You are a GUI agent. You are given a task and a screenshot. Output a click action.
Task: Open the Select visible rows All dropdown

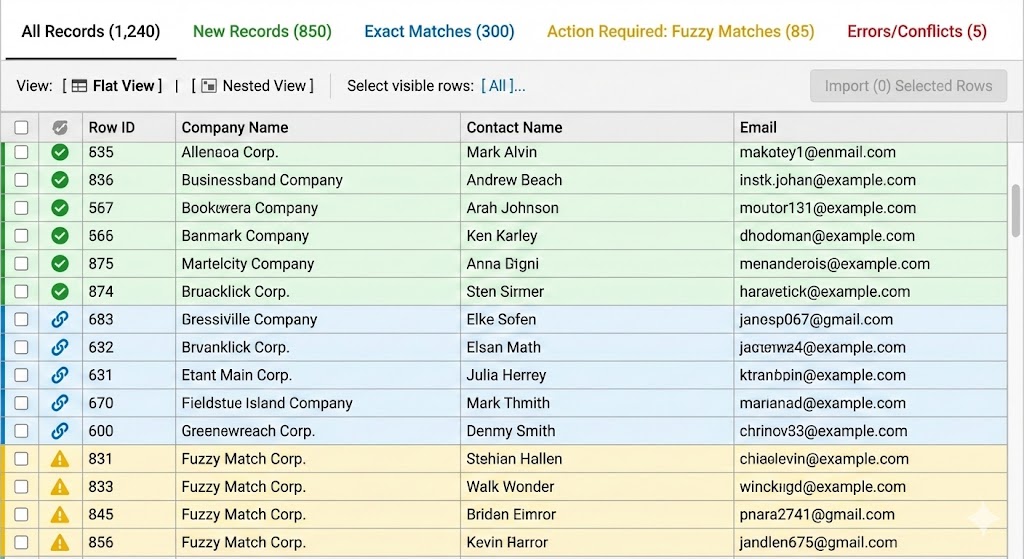(503, 86)
